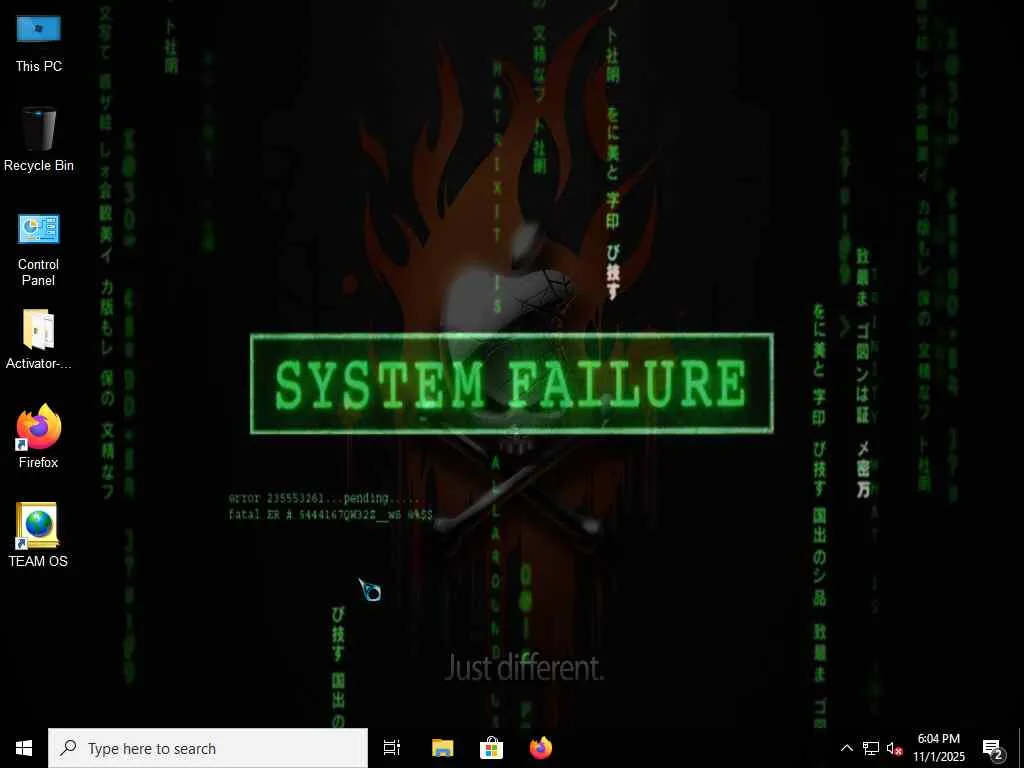The image size is (1024, 768).
Task: Launch Firefox from the taskbar
Action: (541, 748)
